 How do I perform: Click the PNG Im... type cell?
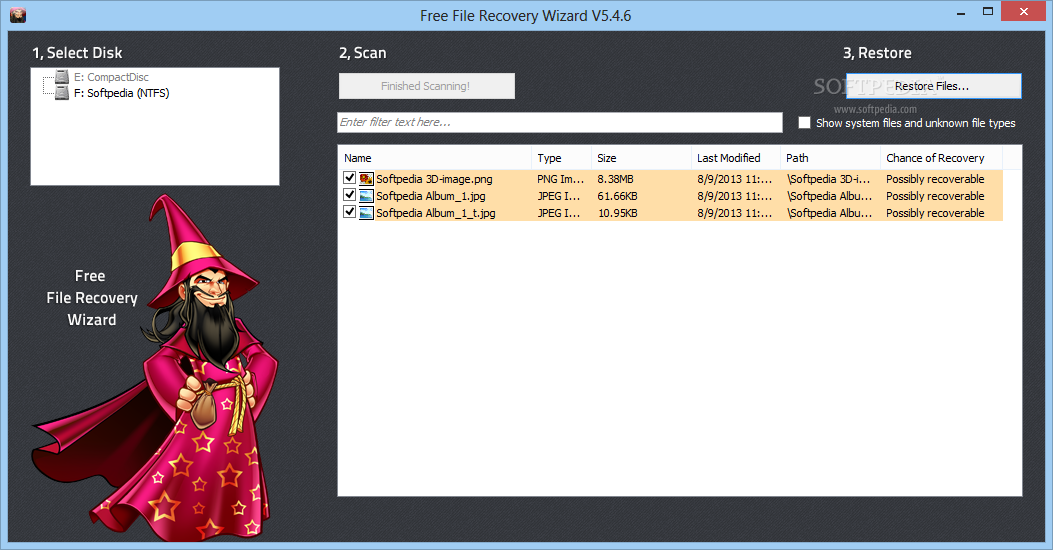tap(560, 179)
